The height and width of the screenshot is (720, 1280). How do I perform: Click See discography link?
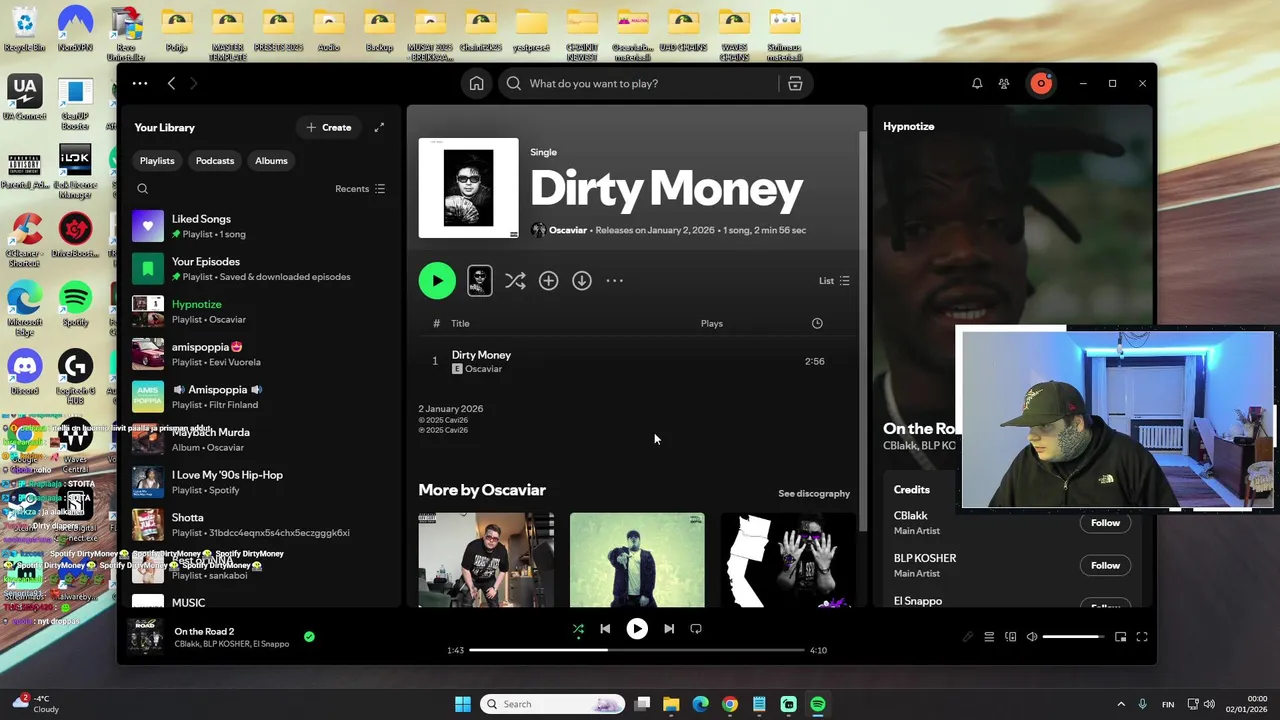coord(814,493)
